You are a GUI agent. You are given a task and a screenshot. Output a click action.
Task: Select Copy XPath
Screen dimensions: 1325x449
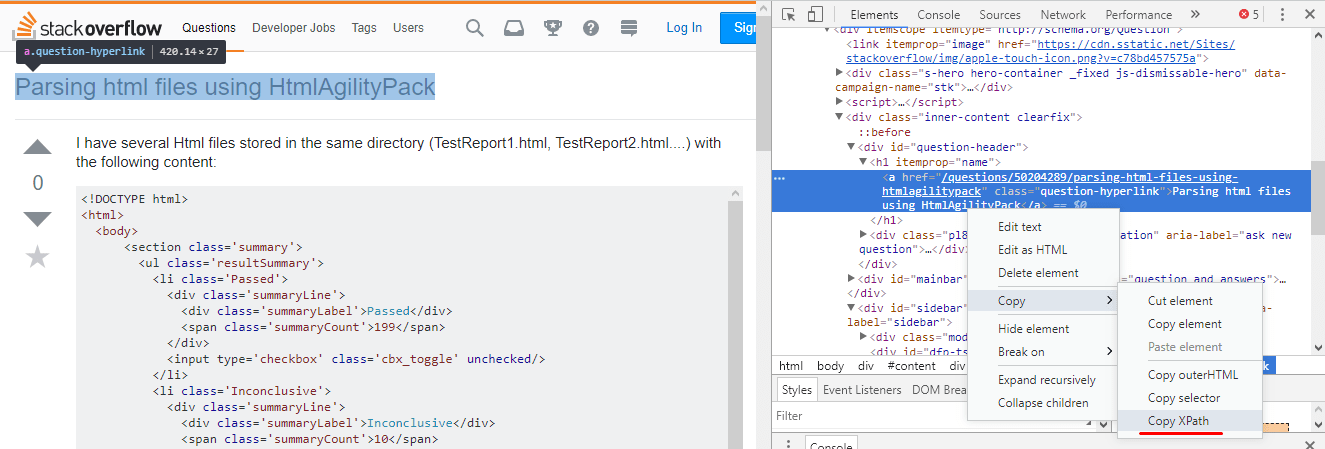[x=1178, y=421]
